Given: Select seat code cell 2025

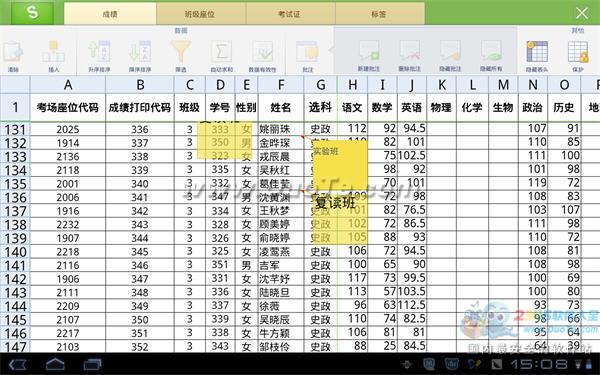Looking at the screenshot, I should click(x=68, y=129).
